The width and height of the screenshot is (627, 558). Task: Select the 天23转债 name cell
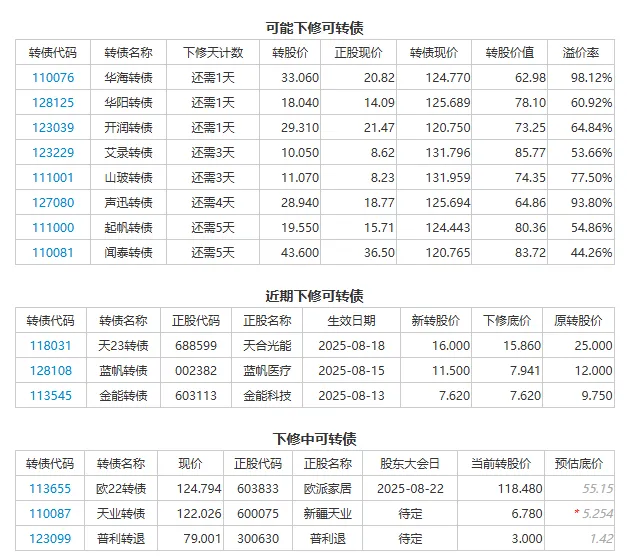(x=123, y=346)
